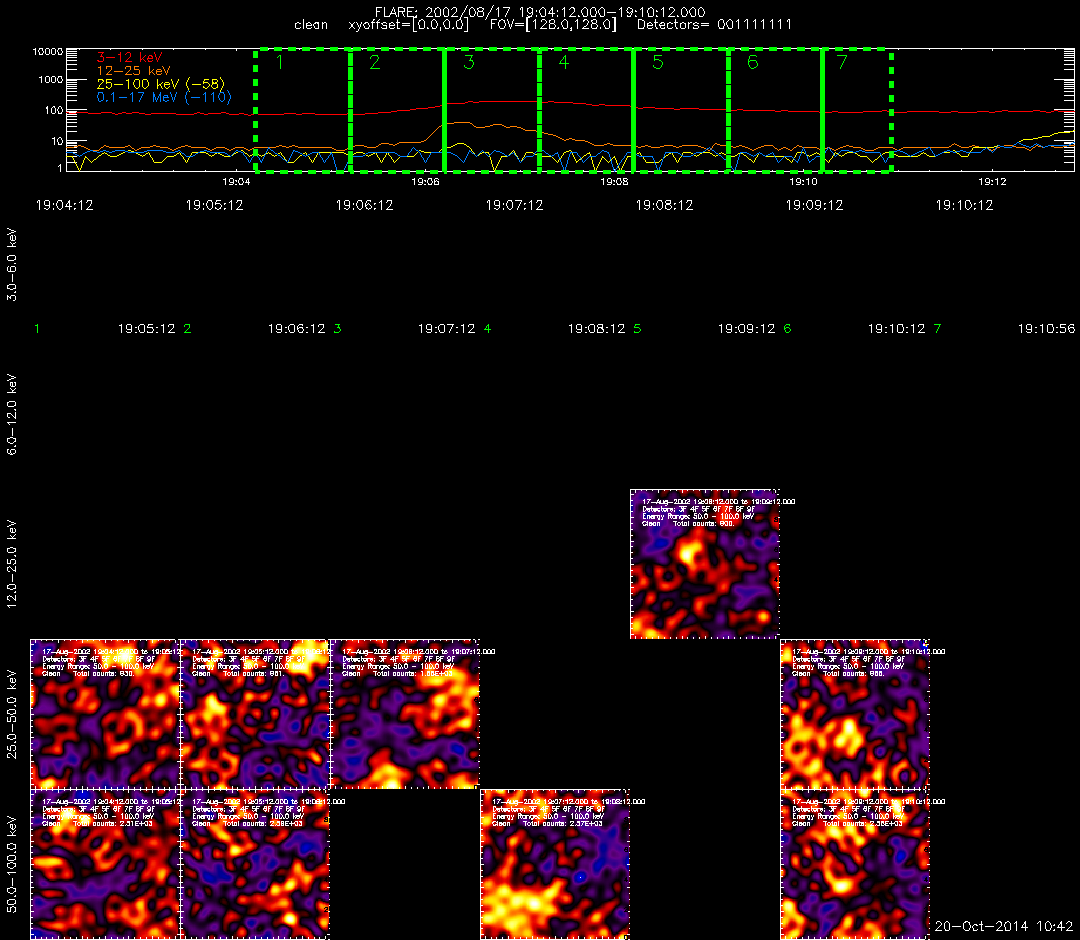Screen dimensions: 1080x940
Task: Open the 12.0-25.0 keV image for interval 5
Action: [705, 564]
